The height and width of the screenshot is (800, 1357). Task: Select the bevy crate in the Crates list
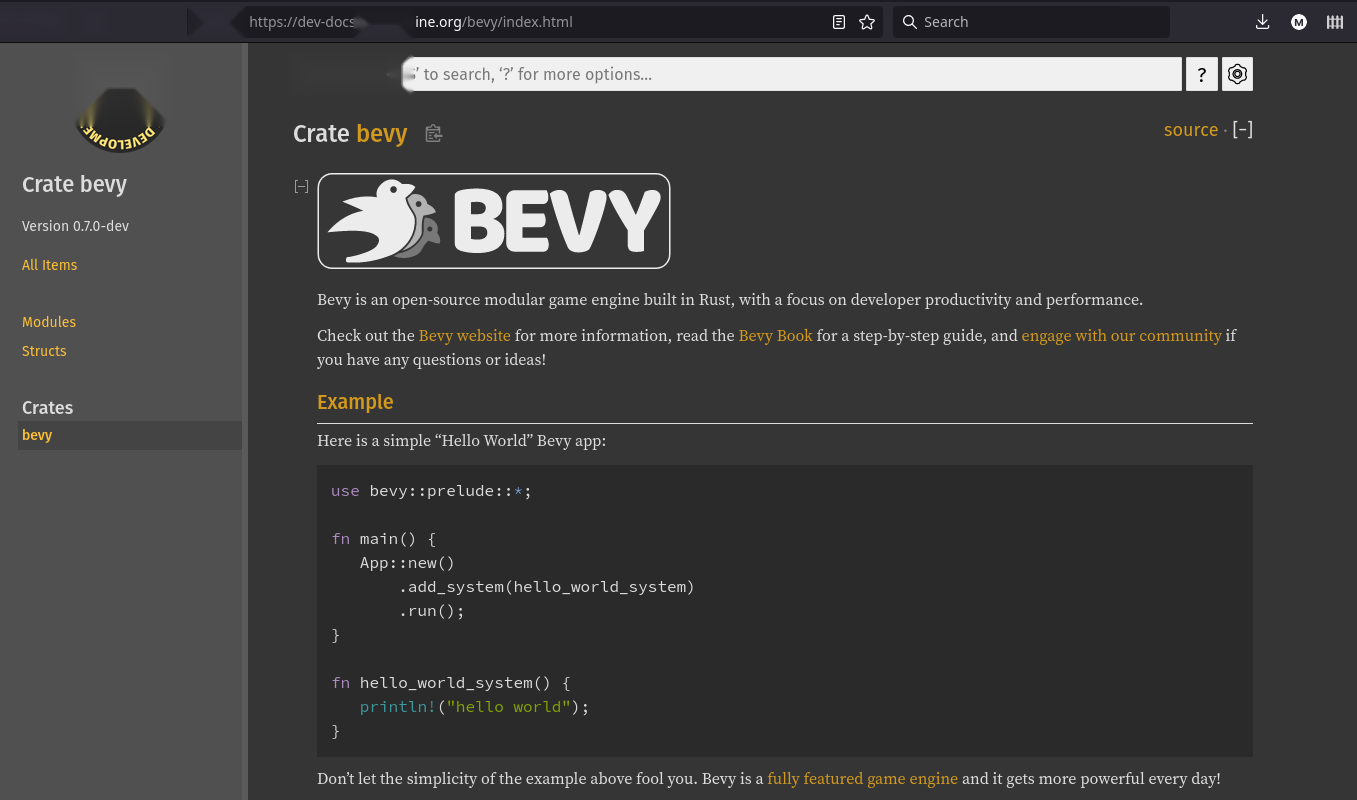click(x=130, y=435)
